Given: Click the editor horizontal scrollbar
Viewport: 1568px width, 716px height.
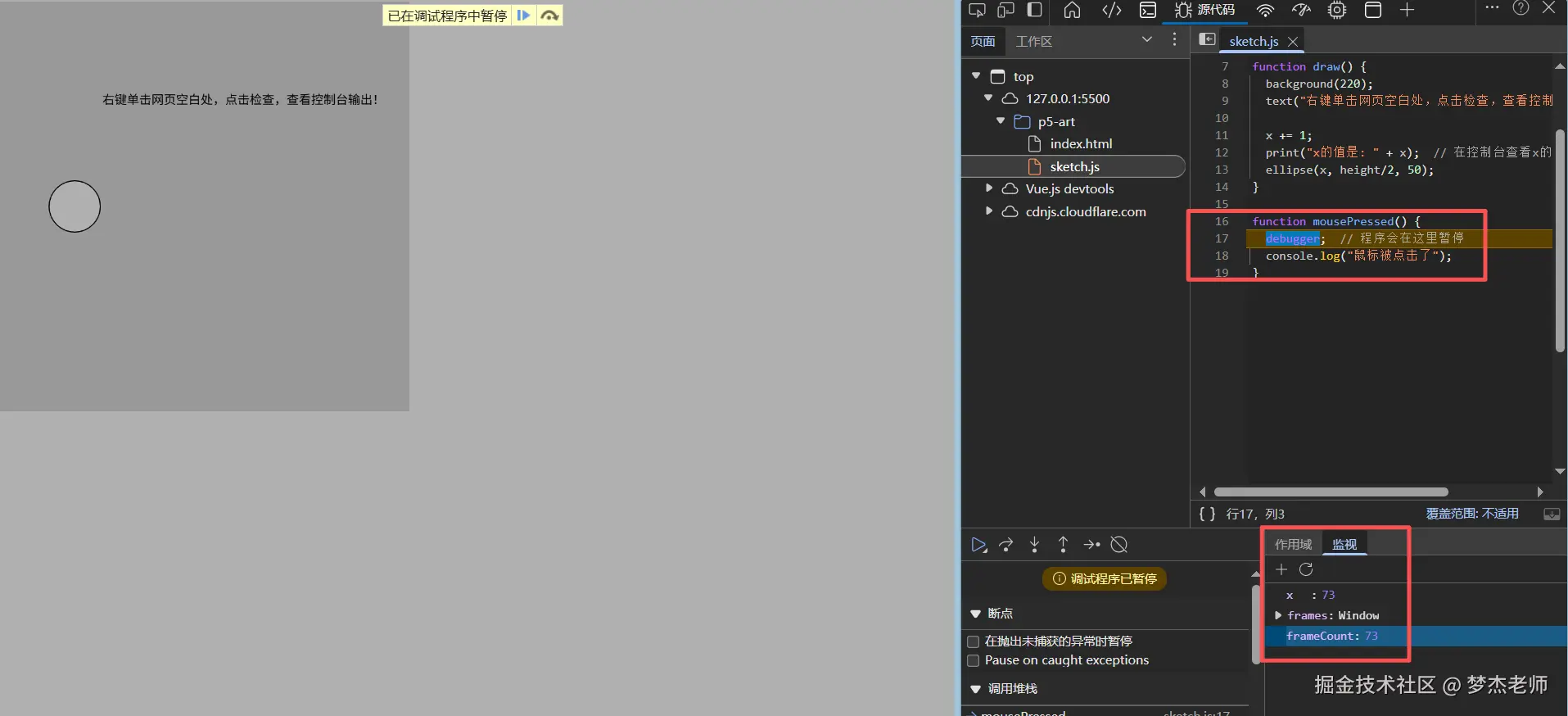Looking at the screenshot, I should click(1331, 492).
